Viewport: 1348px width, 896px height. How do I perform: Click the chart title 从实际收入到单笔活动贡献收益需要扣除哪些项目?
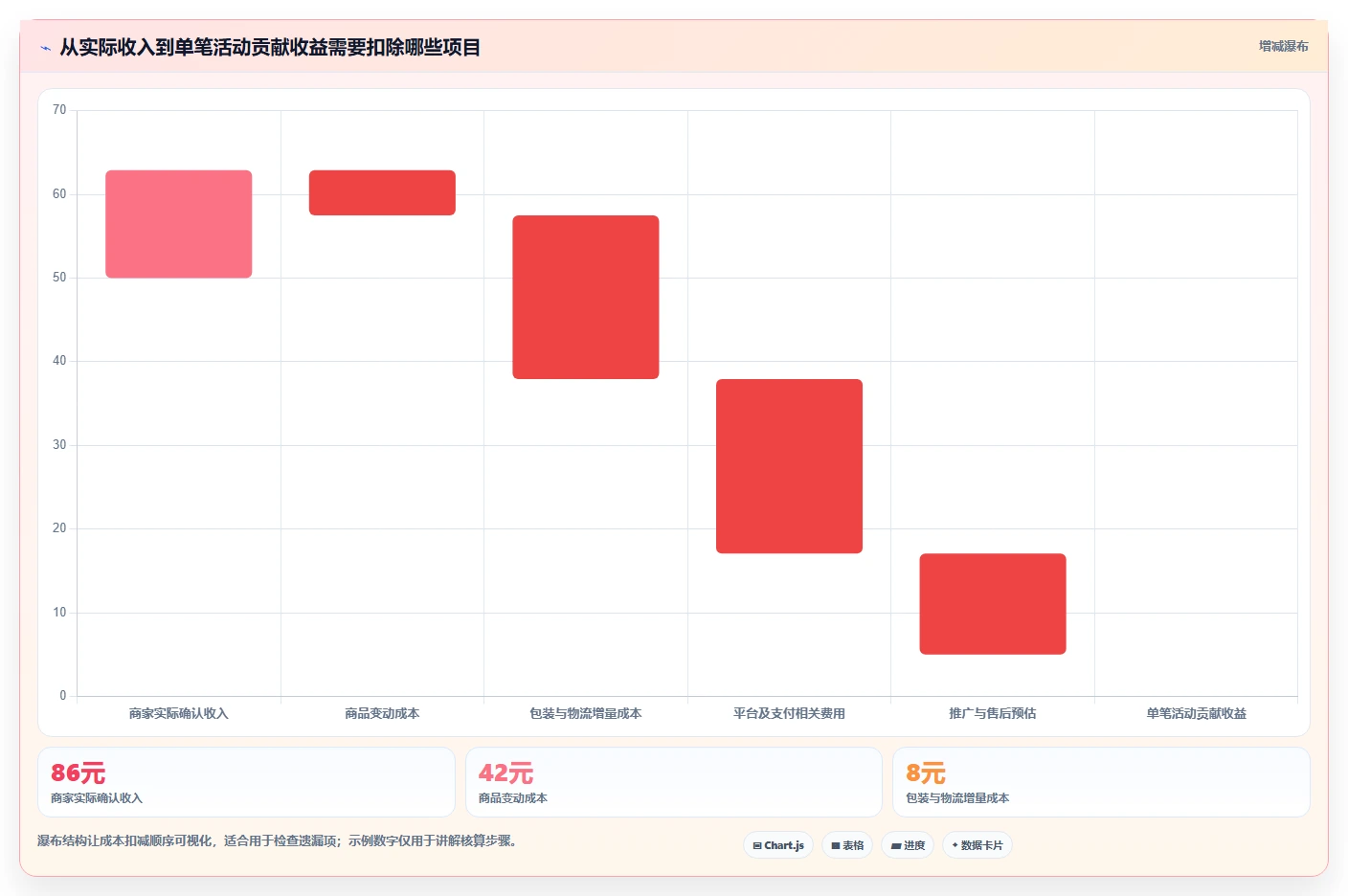(x=270, y=48)
